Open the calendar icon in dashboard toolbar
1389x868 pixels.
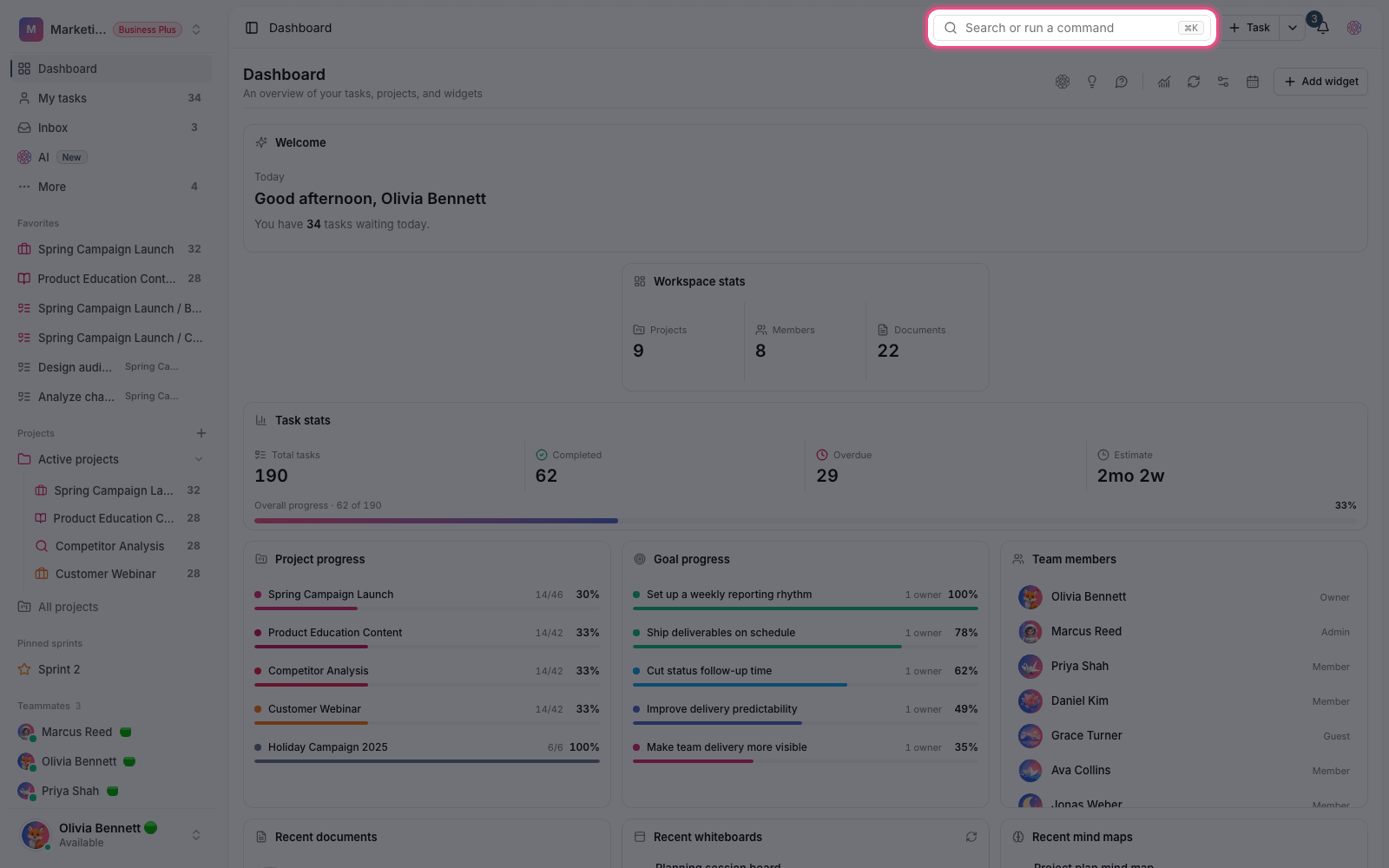1253,82
